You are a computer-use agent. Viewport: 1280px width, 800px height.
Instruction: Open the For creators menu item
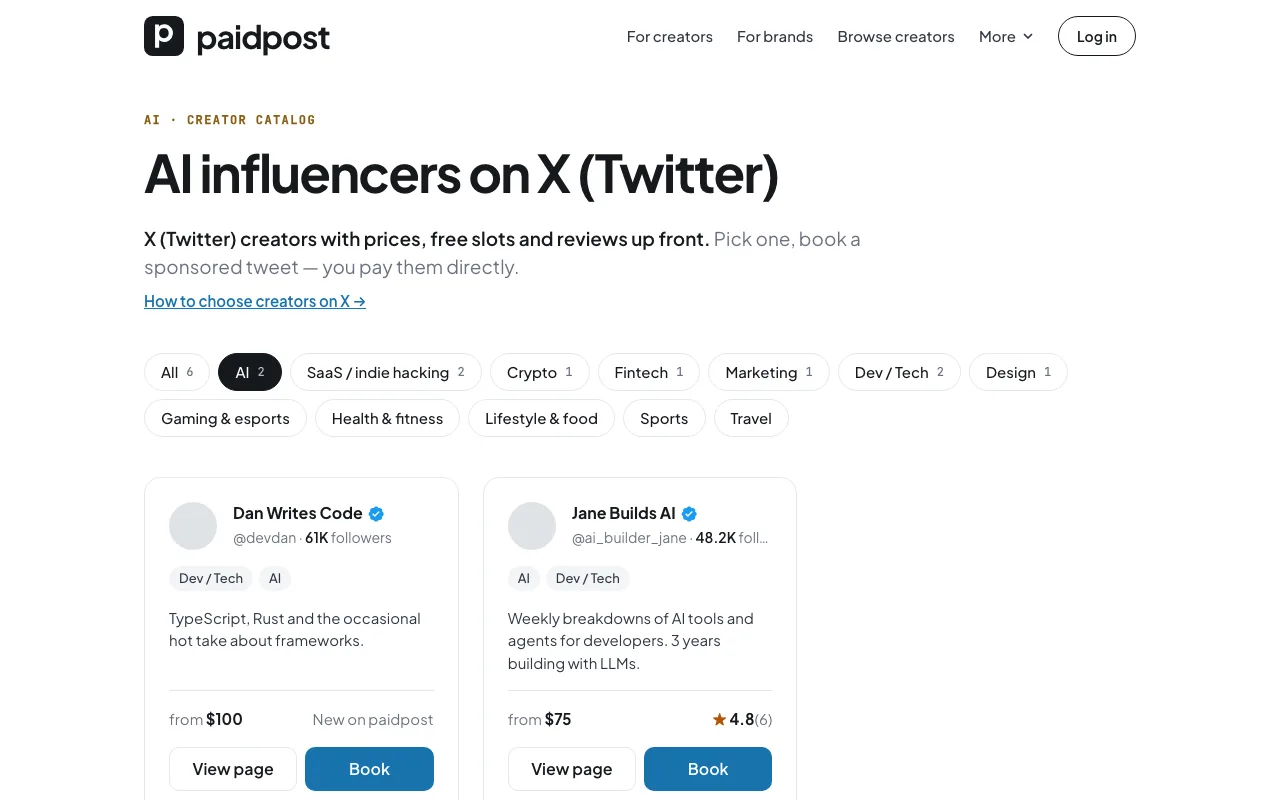click(670, 37)
